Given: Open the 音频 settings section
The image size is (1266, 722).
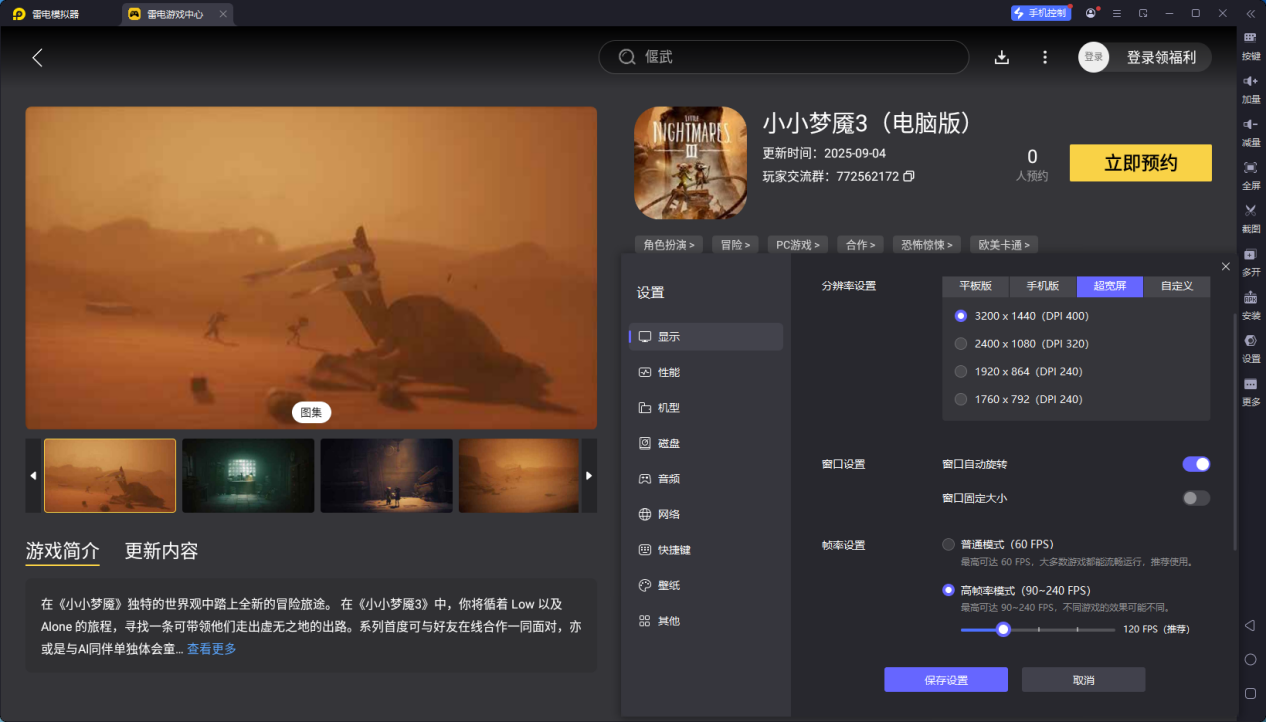Looking at the screenshot, I should click(x=706, y=479).
